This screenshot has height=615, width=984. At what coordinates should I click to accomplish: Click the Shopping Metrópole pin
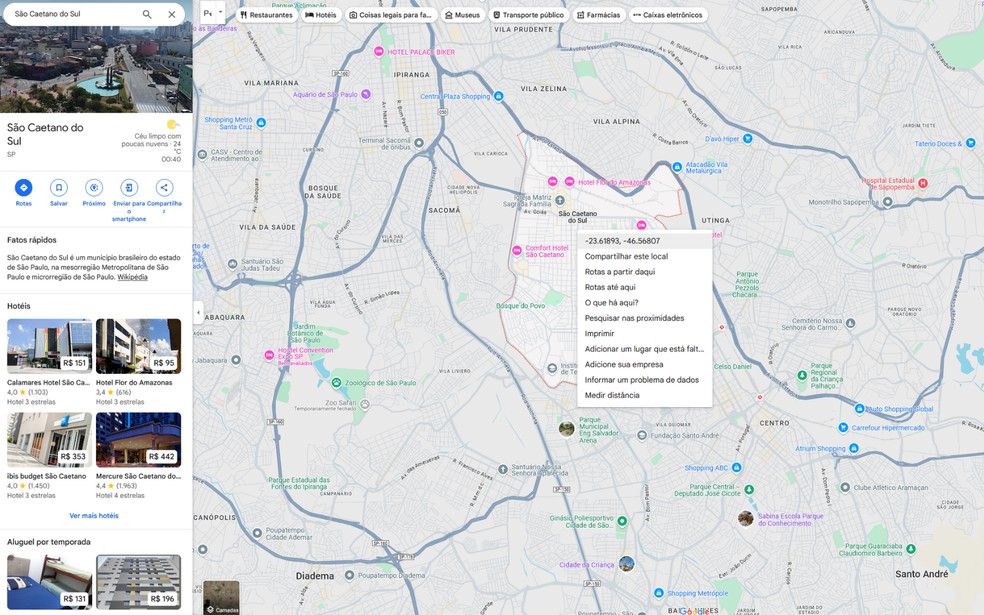[x=658, y=592]
